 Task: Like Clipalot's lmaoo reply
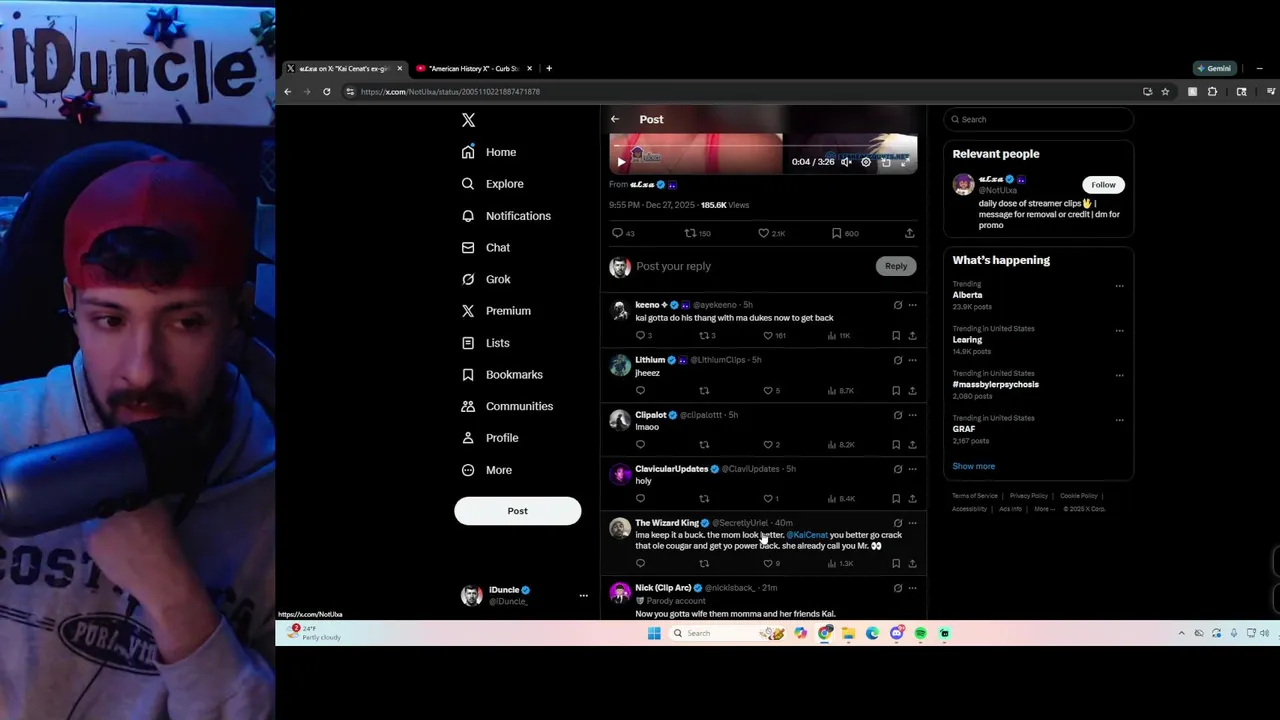point(771,445)
